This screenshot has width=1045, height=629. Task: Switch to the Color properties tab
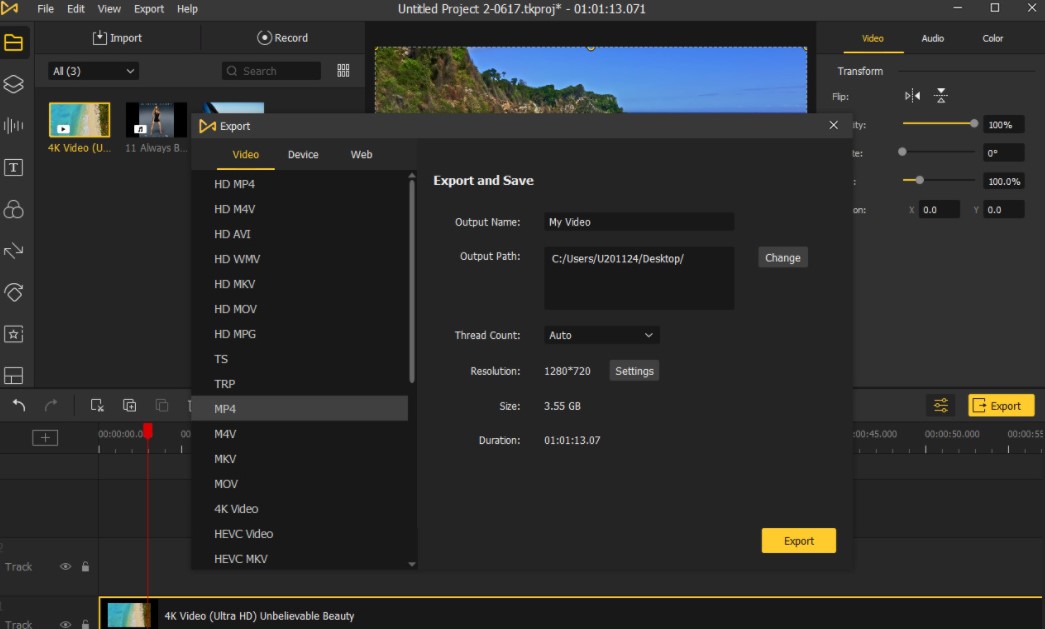992,39
